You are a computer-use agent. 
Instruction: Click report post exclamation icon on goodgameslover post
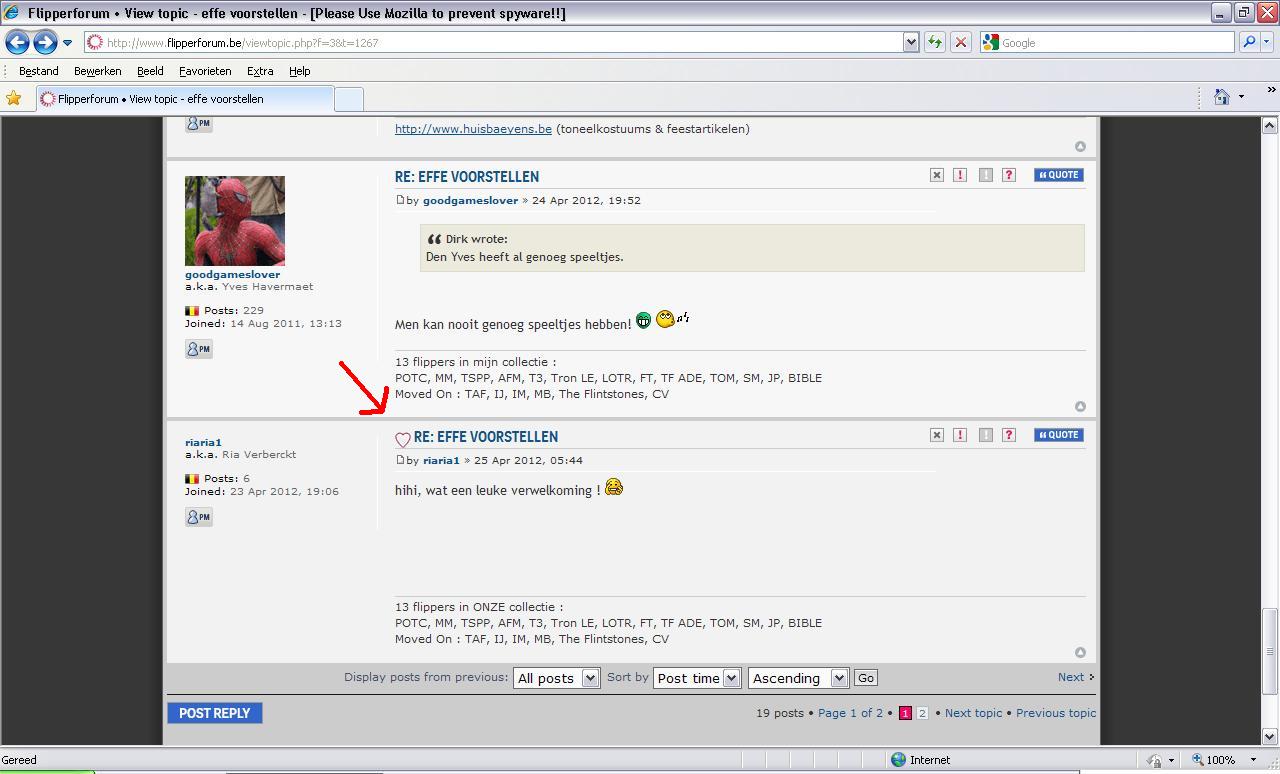click(960, 175)
